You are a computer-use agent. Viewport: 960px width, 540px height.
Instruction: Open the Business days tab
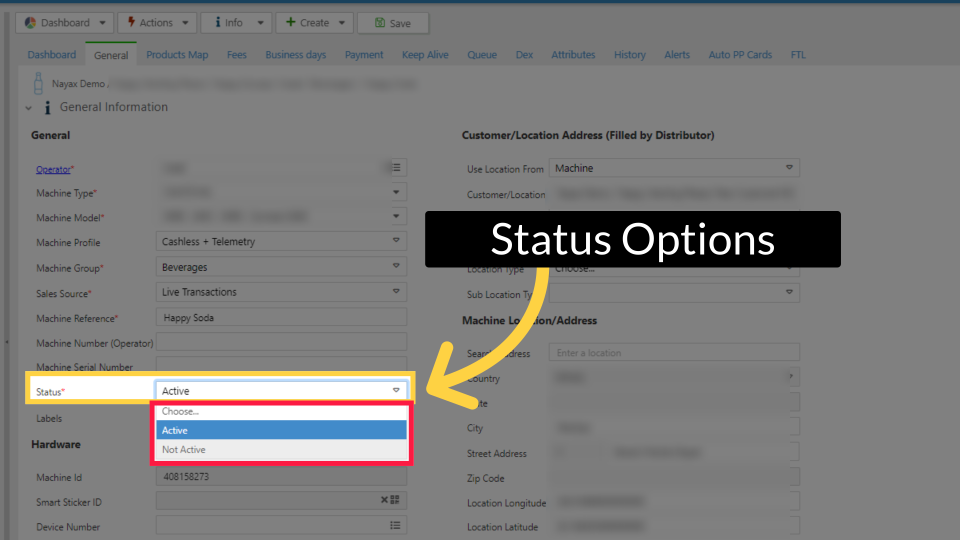(295, 55)
